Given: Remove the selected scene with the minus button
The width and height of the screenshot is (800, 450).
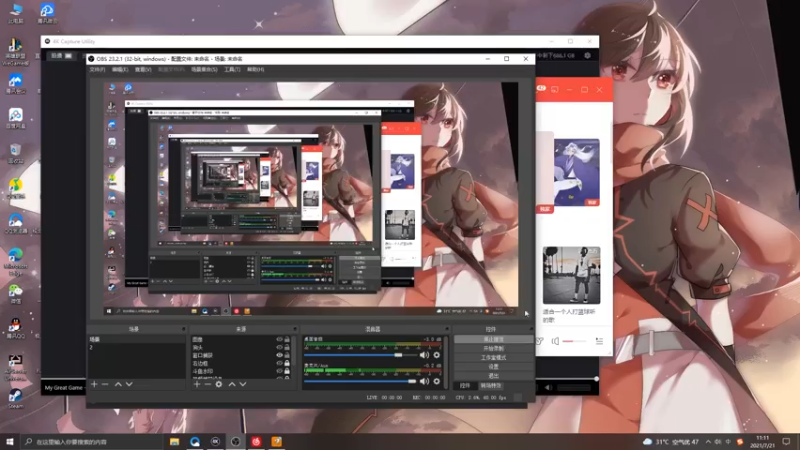Looking at the screenshot, I should pyautogui.click(x=105, y=384).
